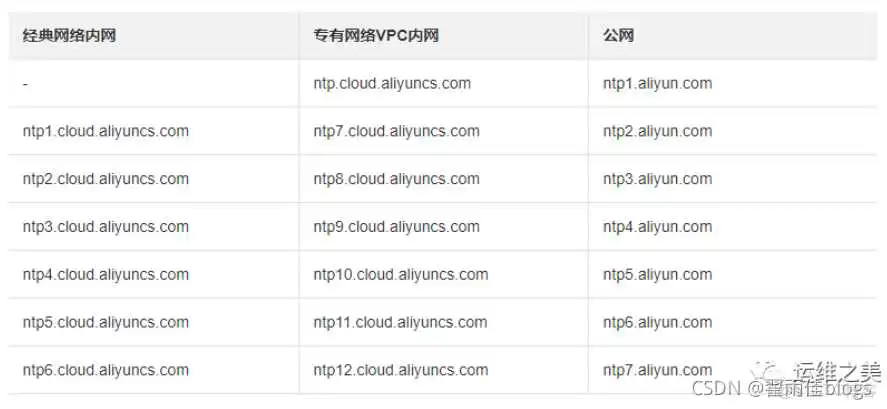Image resolution: width=887 pixels, height=409 pixels.
Task: Click the 专有网络VPC内网 column header
Action: pyautogui.click(x=376, y=36)
